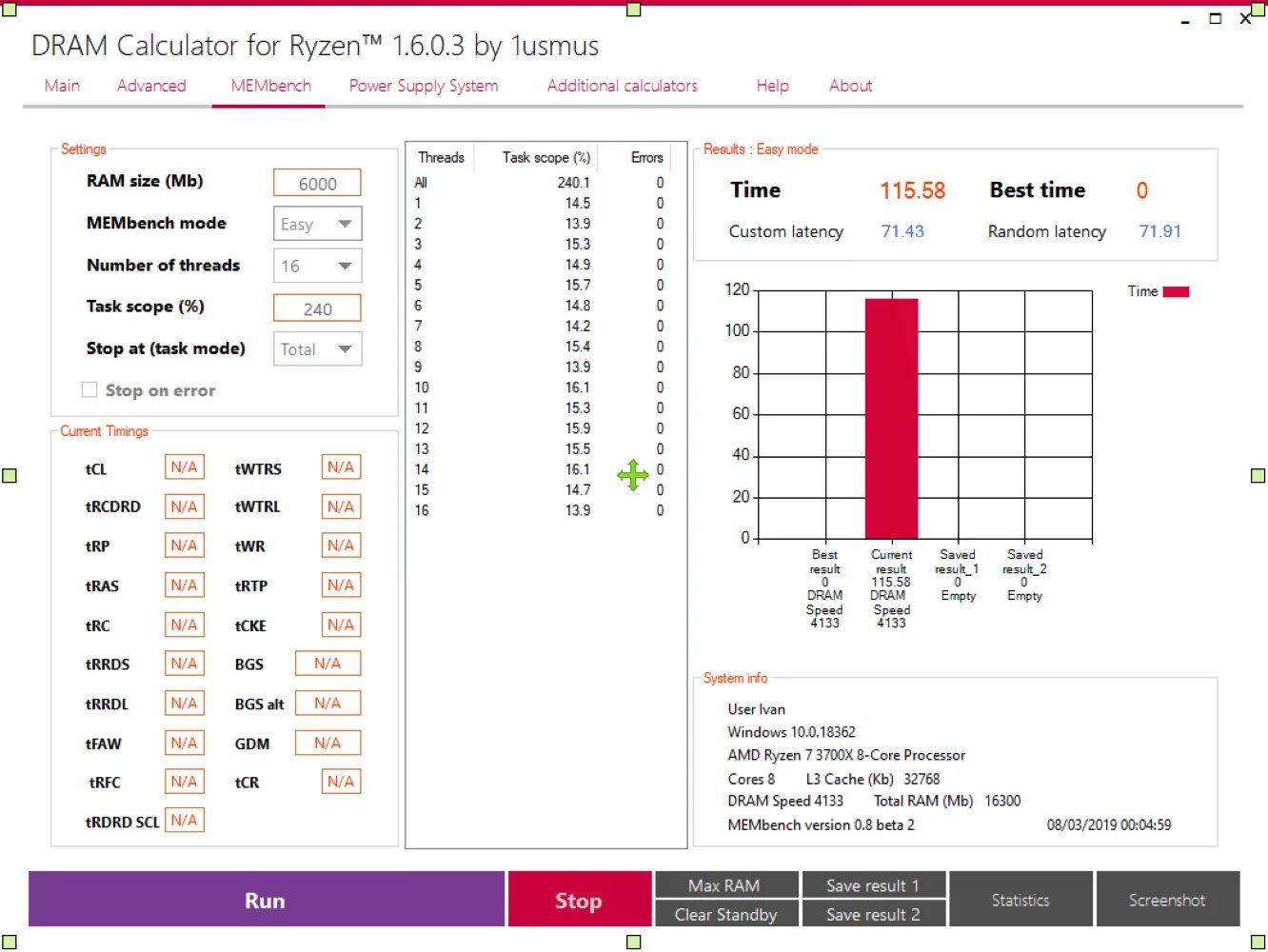Open the MEMbench mode dropdown

pyautogui.click(x=317, y=224)
